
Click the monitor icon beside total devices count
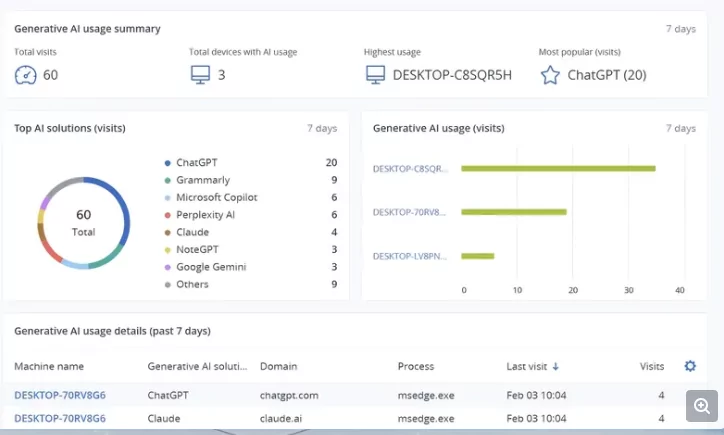(200, 75)
